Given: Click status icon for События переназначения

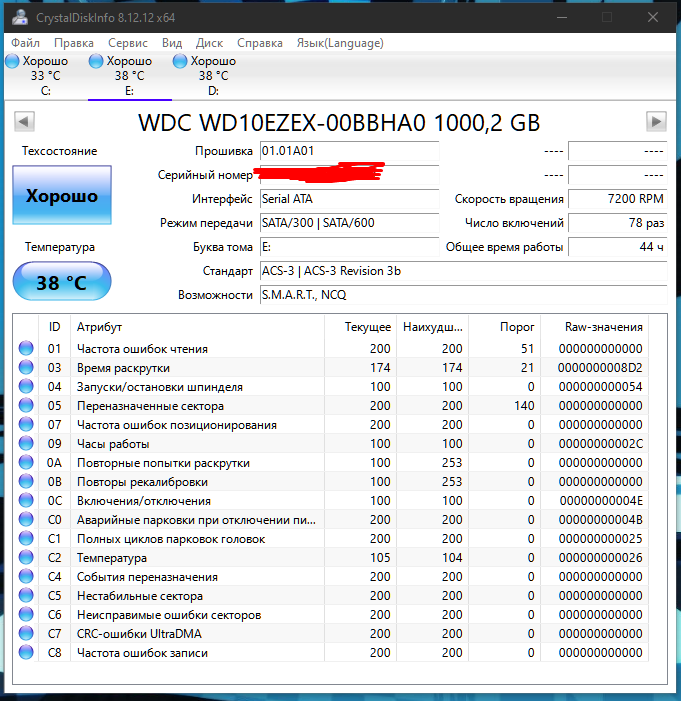Looking at the screenshot, I should [x=26, y=576].
